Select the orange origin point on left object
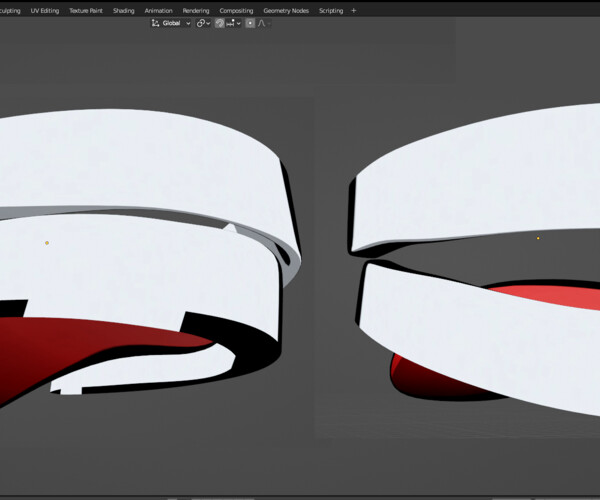Screen dimensions: 600x500 click(x=47, y=243)
